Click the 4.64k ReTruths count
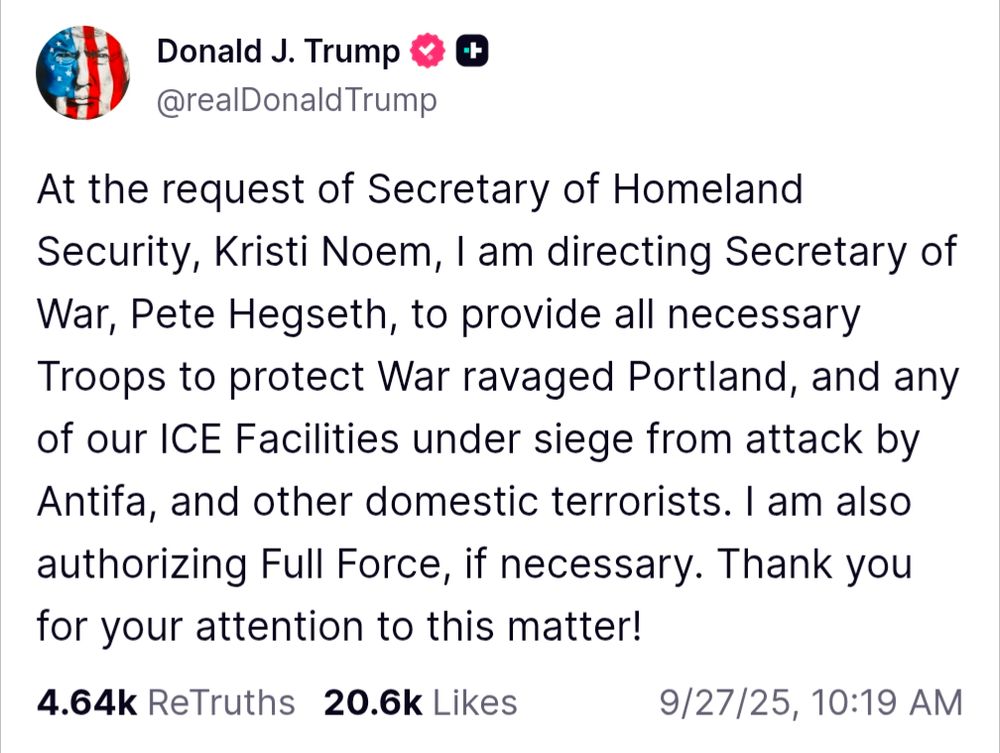This screenshot has width=1000, height=753. pos(86,702)
